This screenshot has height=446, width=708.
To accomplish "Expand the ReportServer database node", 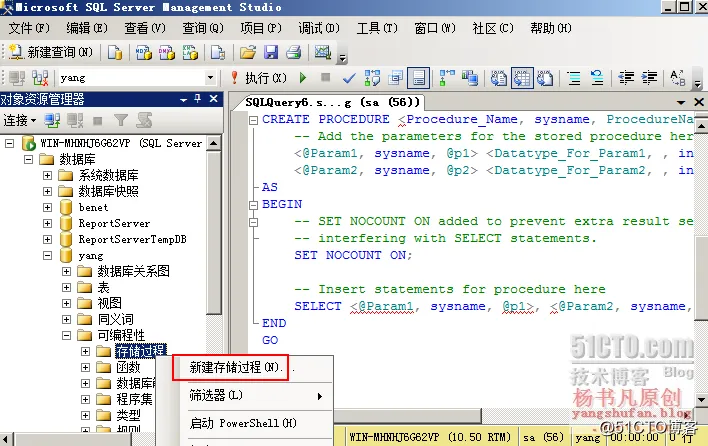I will (x=47, y=223).
